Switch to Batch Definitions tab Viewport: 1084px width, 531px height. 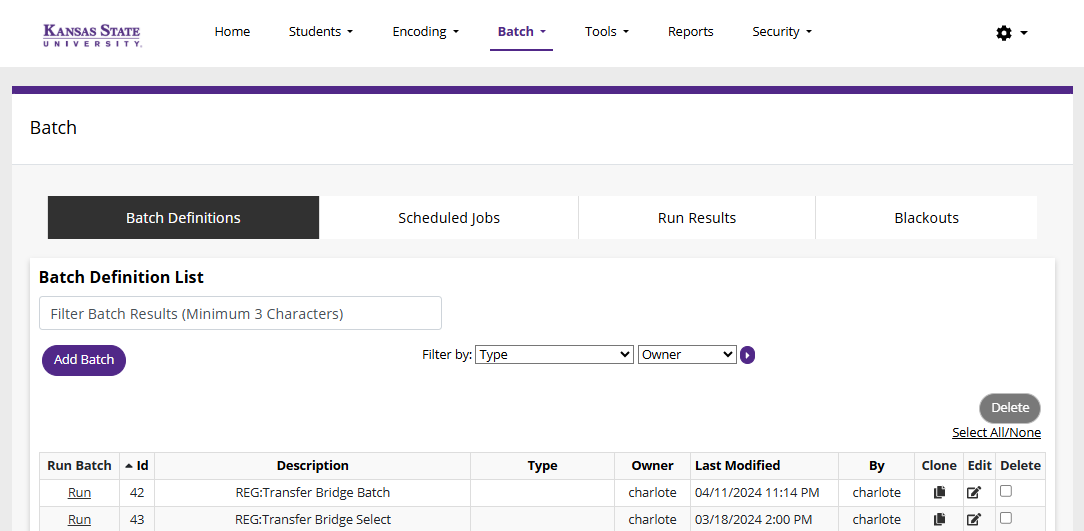183,218
